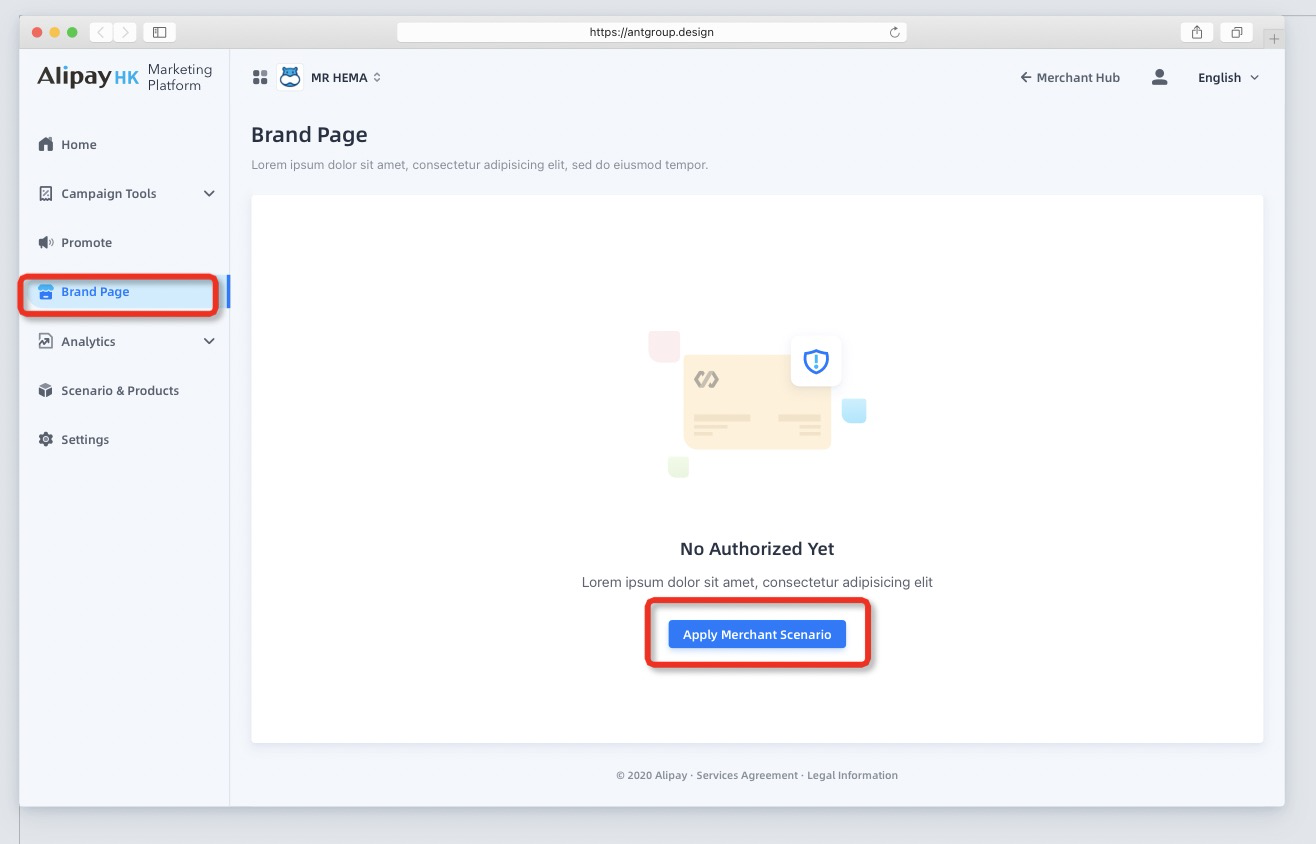
Task: Expand the Analytics submenu
Action: coord(209,342)
